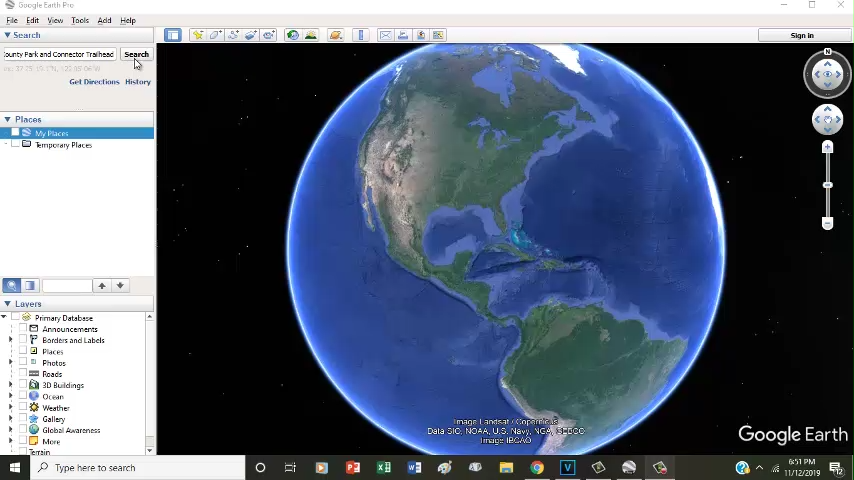The height and width of the screenshot is (480, 854).
Task: Expand the Global Awareness layer node
Action: pyautogui.click(x=10, y=430)
